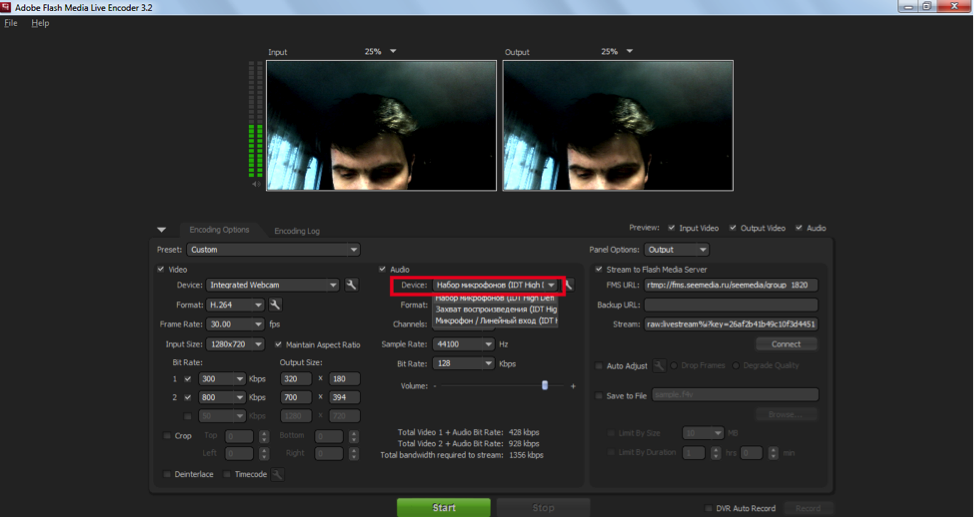Viewport: 974px width, 518px height.
Task: Open Panel Options Output dropdown
Action: tap(676, 250)
